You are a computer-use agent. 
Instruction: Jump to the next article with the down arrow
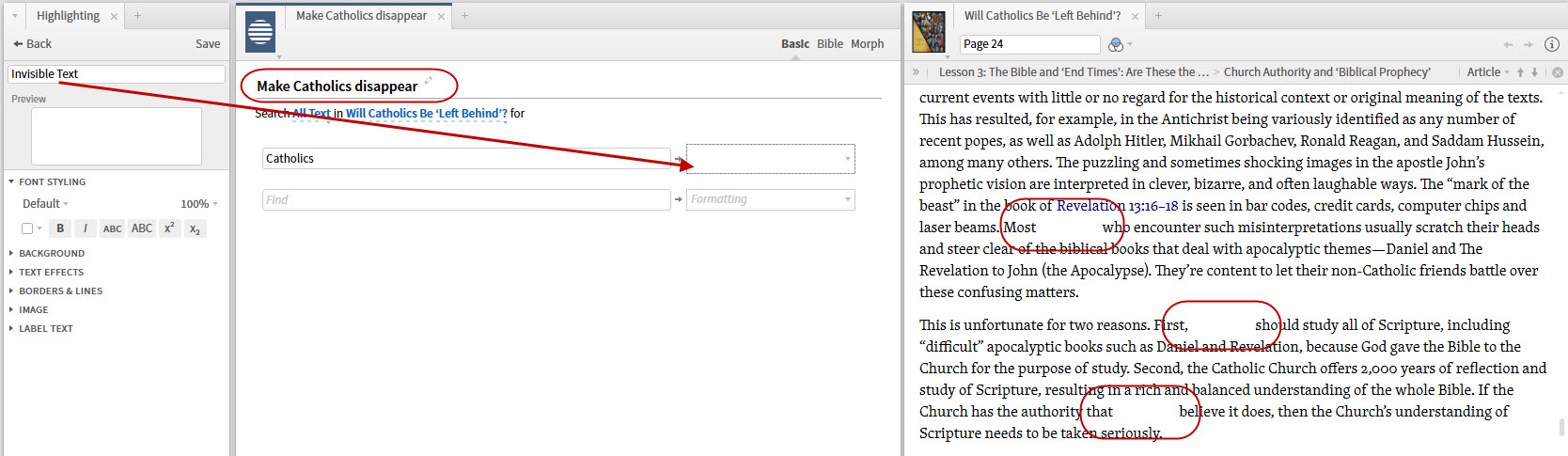pyautogui.click(x=1534, y=72)
